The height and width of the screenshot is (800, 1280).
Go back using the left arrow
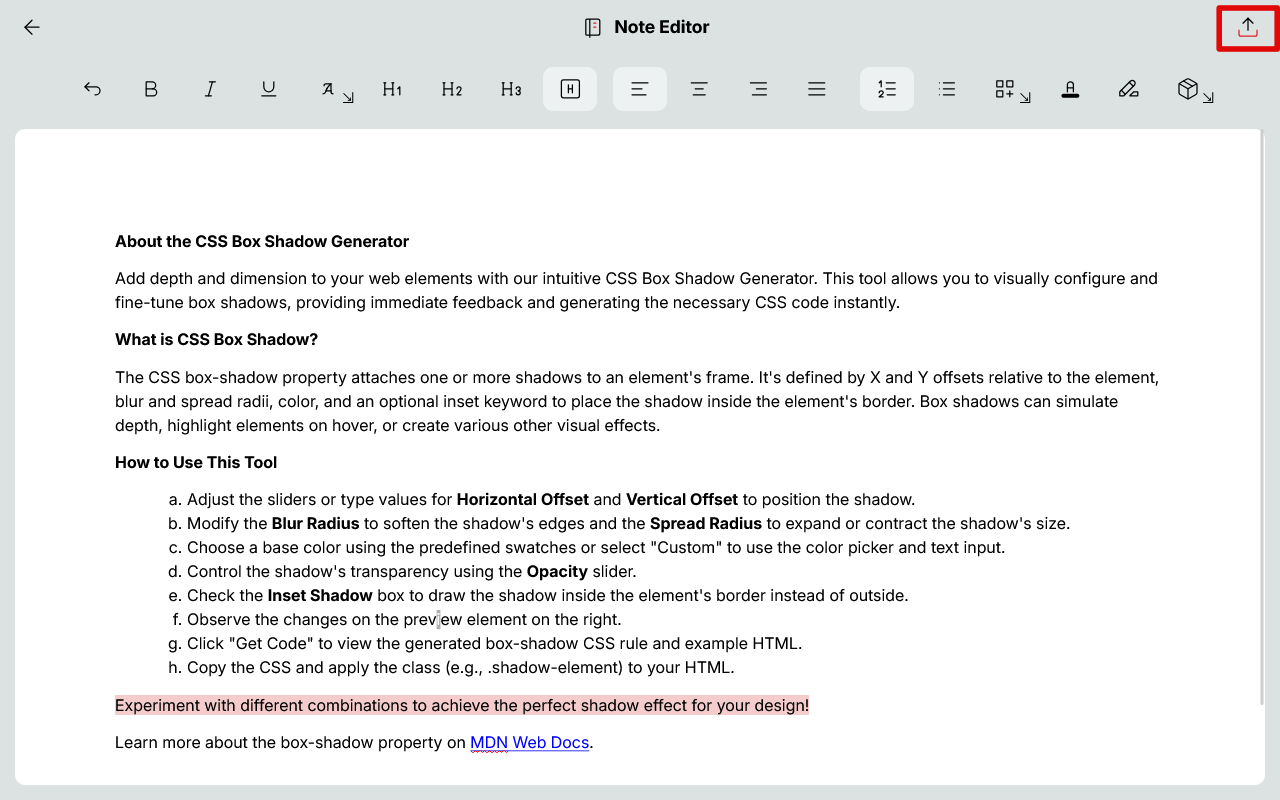[32, 28]
